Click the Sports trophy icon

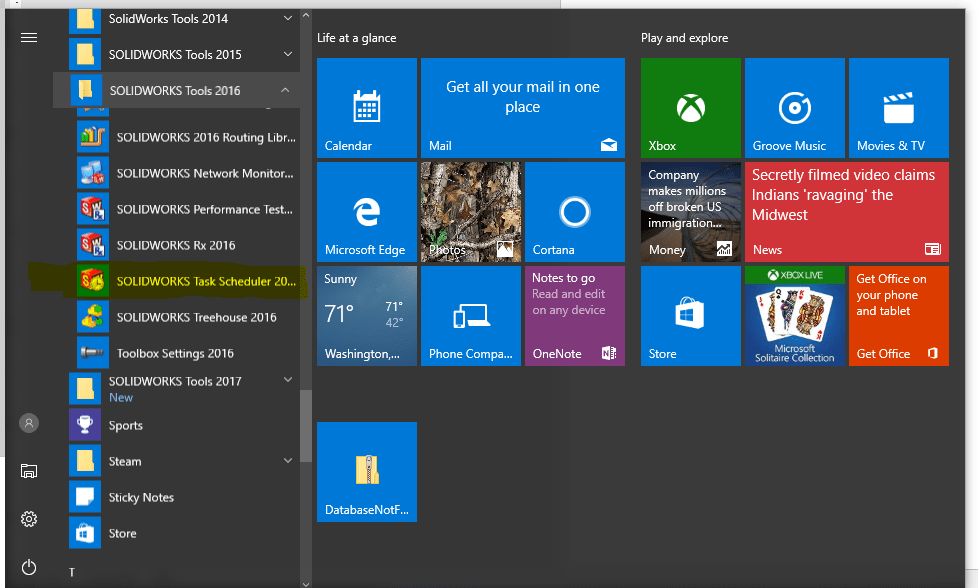coord(85,425)
